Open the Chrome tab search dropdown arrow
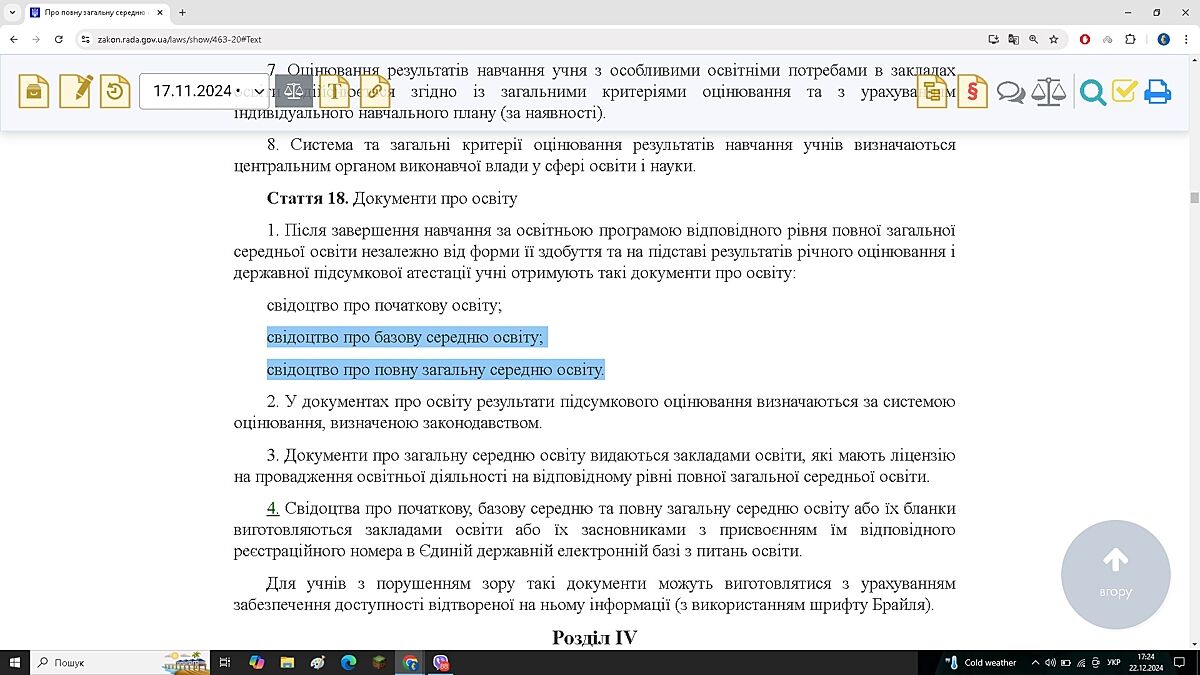 coord(11,13)
